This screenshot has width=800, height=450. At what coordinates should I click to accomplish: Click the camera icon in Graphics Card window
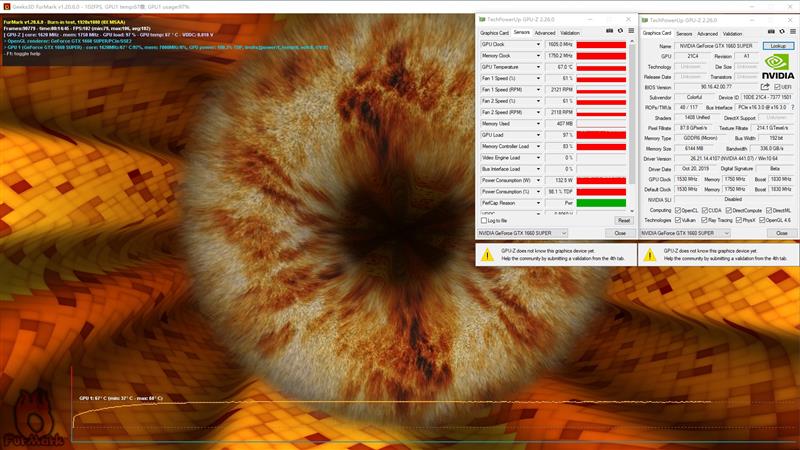[771, 32]
